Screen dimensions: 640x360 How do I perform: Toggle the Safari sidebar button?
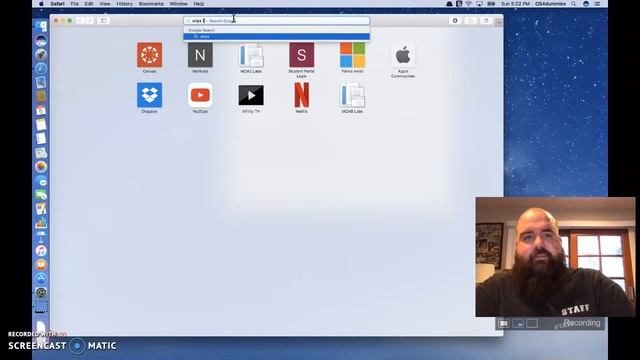click(x=104, y=20)
